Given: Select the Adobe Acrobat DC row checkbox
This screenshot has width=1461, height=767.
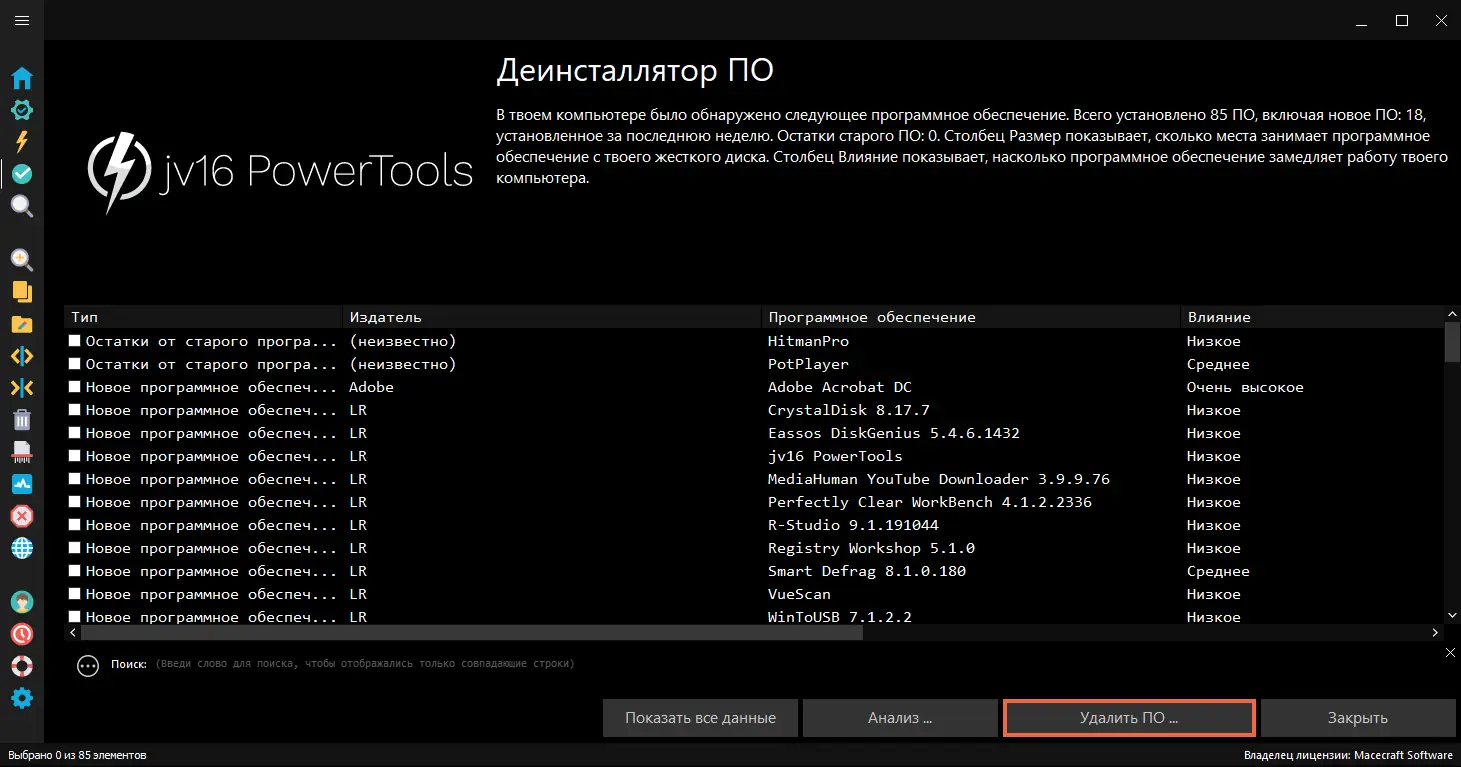Looking at the screenshot, I should [x=75, y=387].
